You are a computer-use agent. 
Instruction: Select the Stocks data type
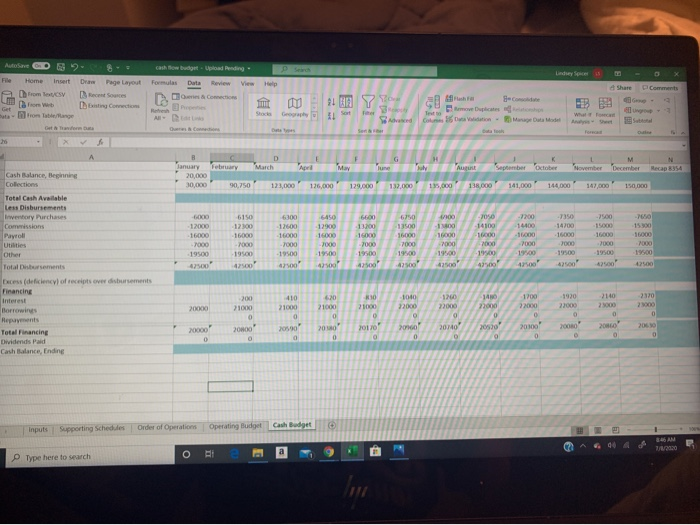pos(263,107)
